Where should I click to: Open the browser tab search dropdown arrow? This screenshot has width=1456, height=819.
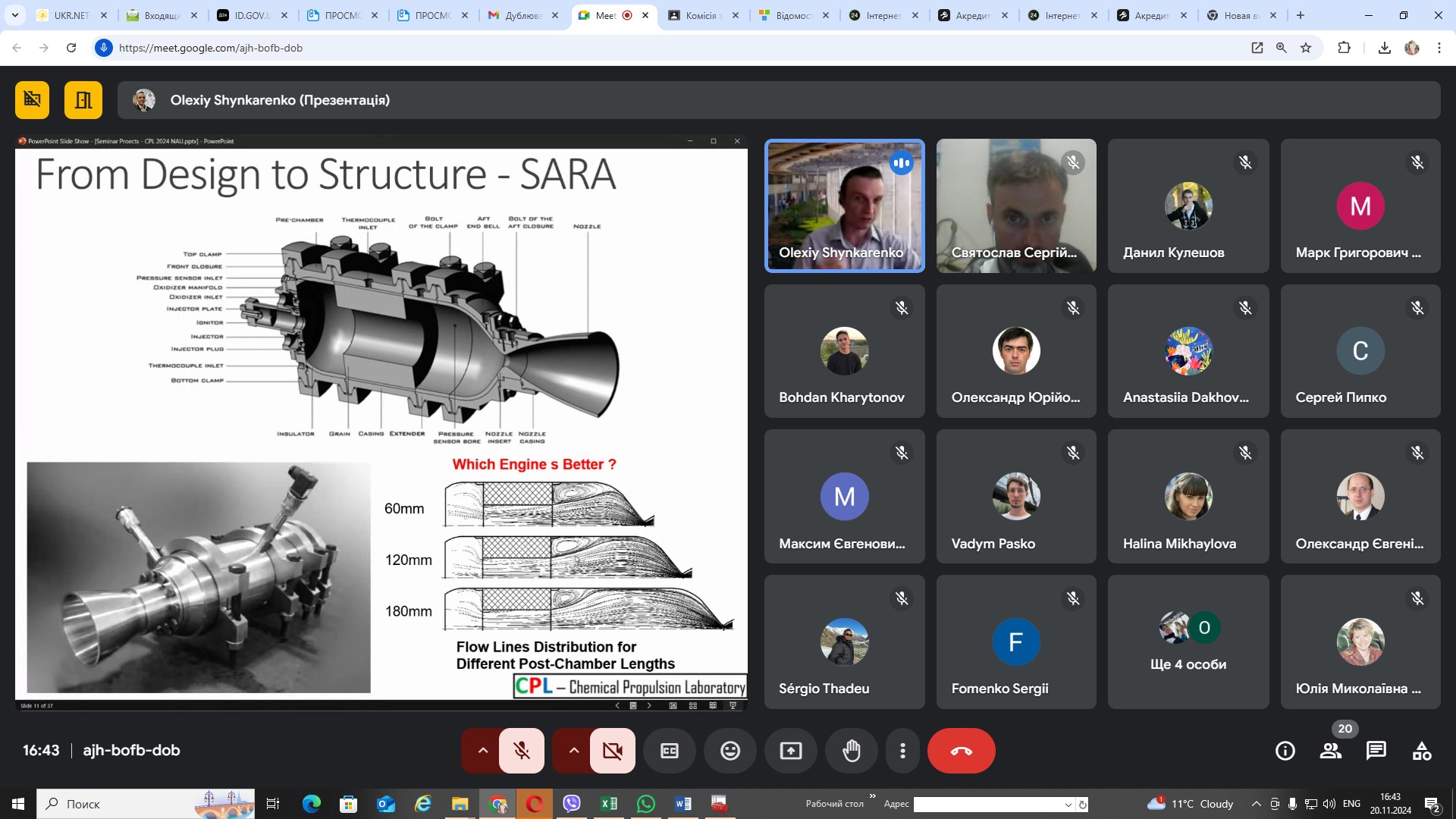click(x=14, y=15)
